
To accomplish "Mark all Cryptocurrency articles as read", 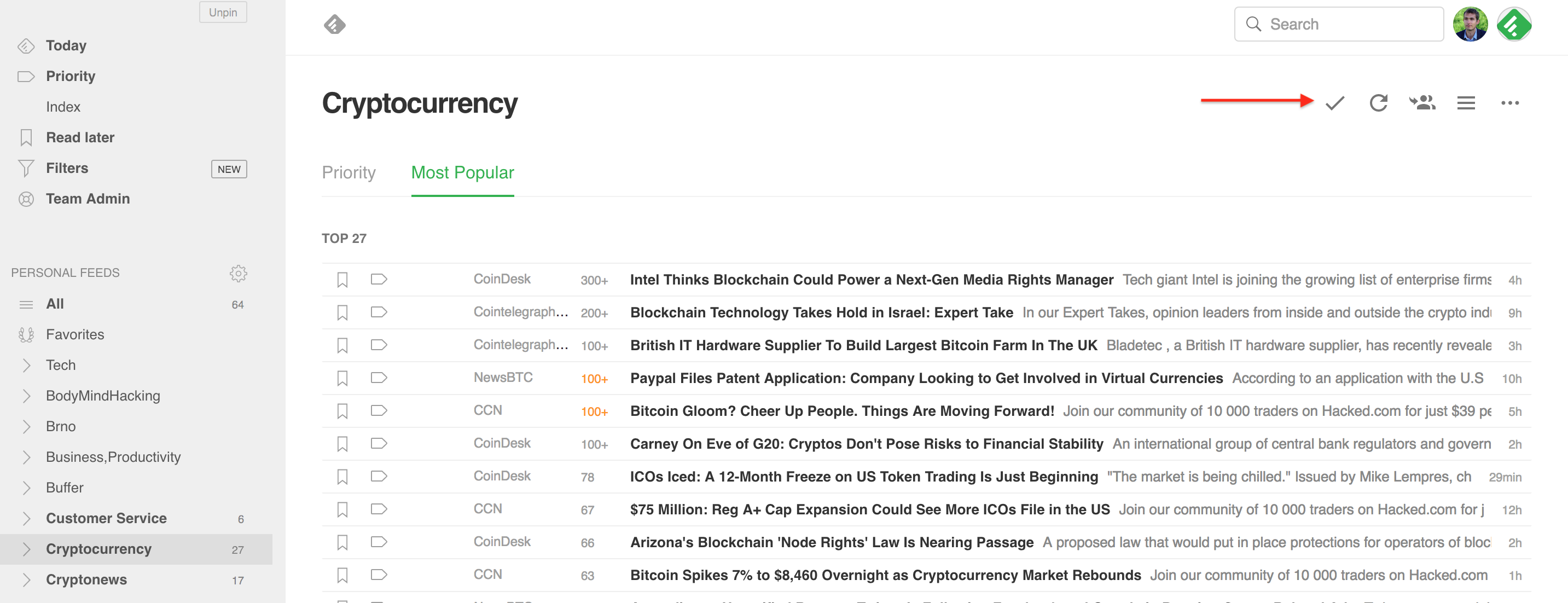I will 1334,103.
